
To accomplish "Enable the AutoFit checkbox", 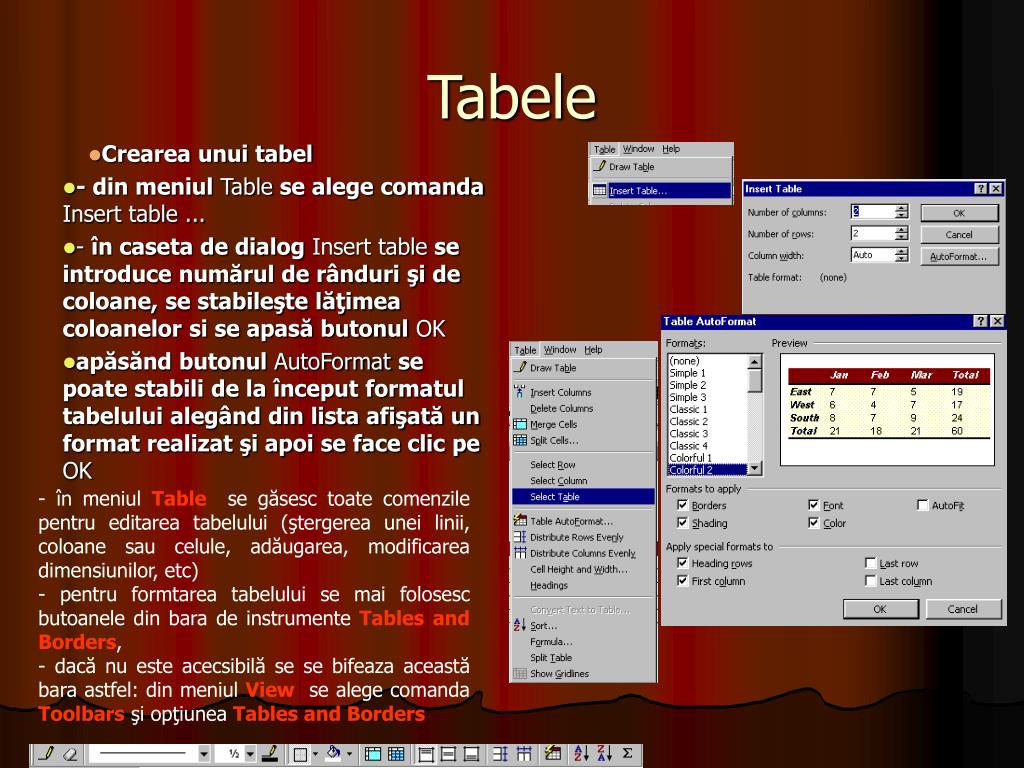I will pos(923,505).
